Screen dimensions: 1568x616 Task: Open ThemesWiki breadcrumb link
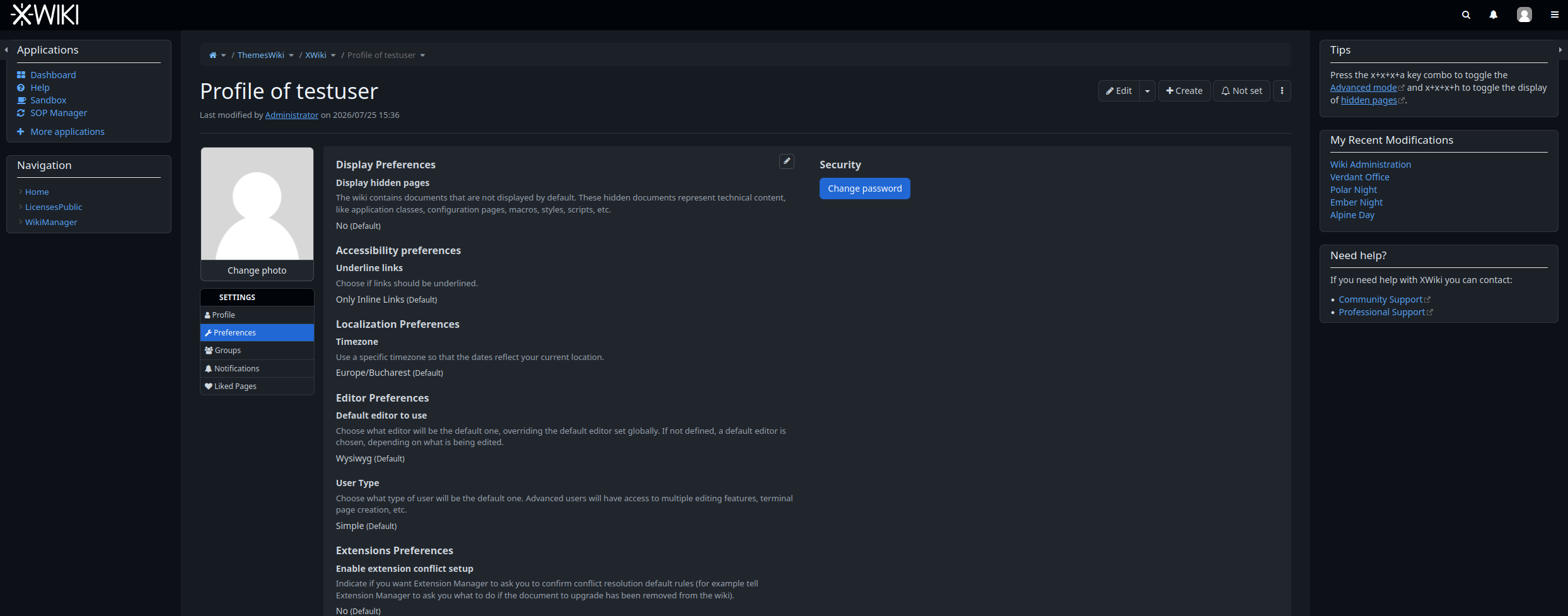pyautogui.click(x=261, y=55)
